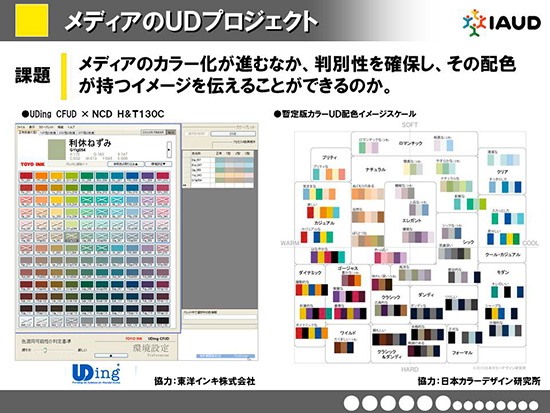Image resolution: width=550 pixels, height=413 pixels.
Task: Click the COLOR FINDER button in the UDing window
Action: click(x=153, y=132)
